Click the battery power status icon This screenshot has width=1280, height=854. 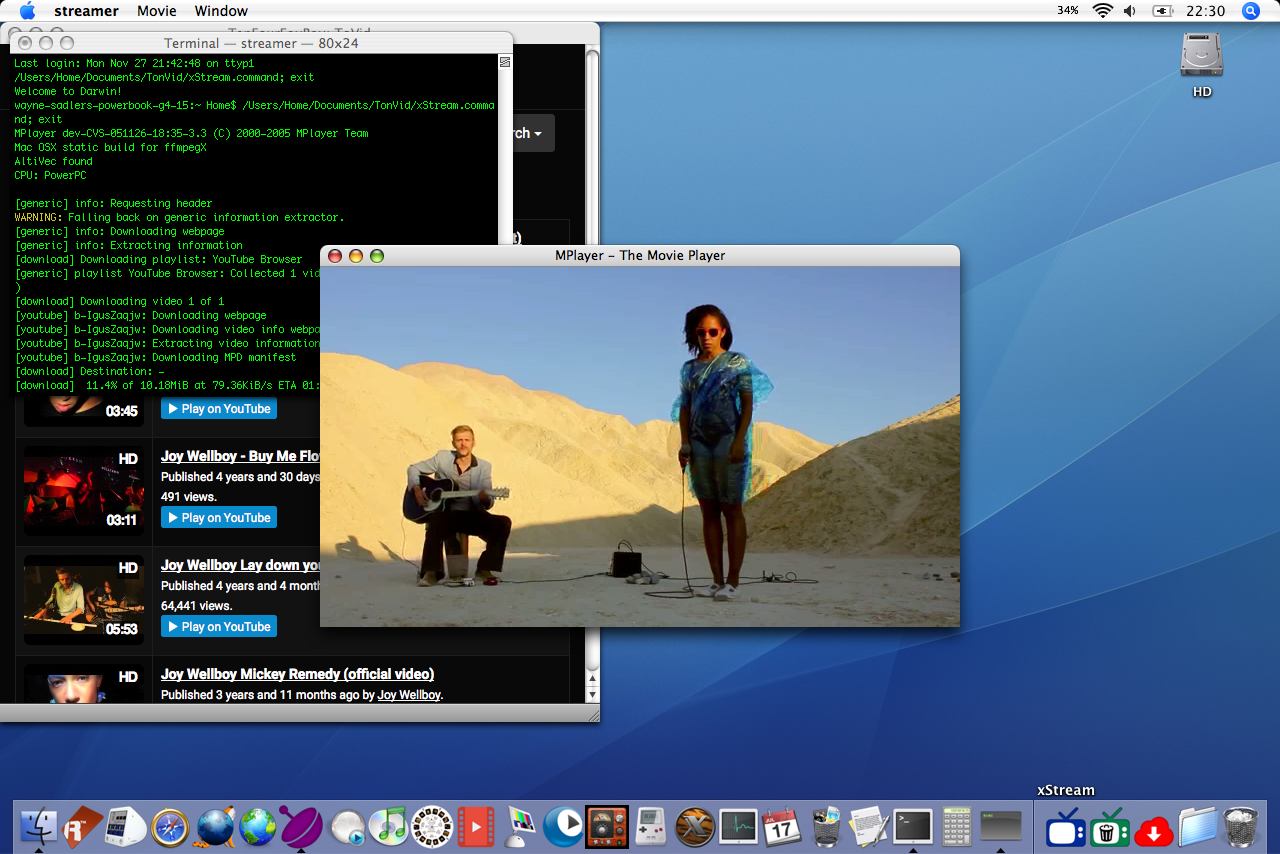pos(1162,11)
